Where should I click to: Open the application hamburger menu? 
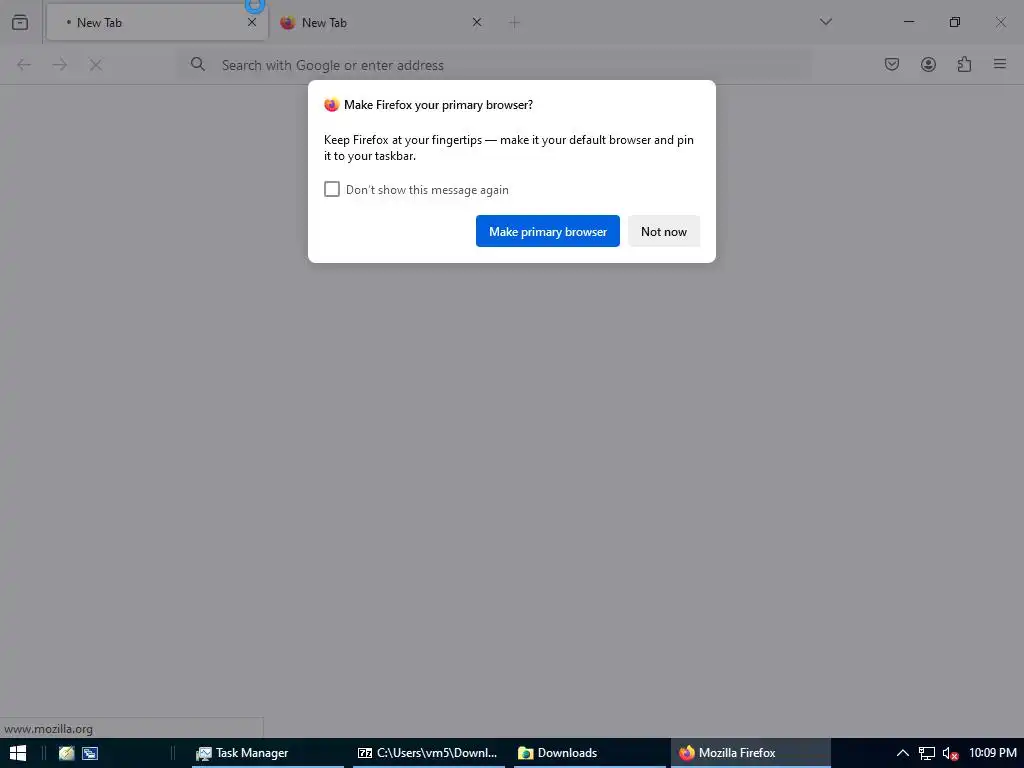tap(1000, 64)
